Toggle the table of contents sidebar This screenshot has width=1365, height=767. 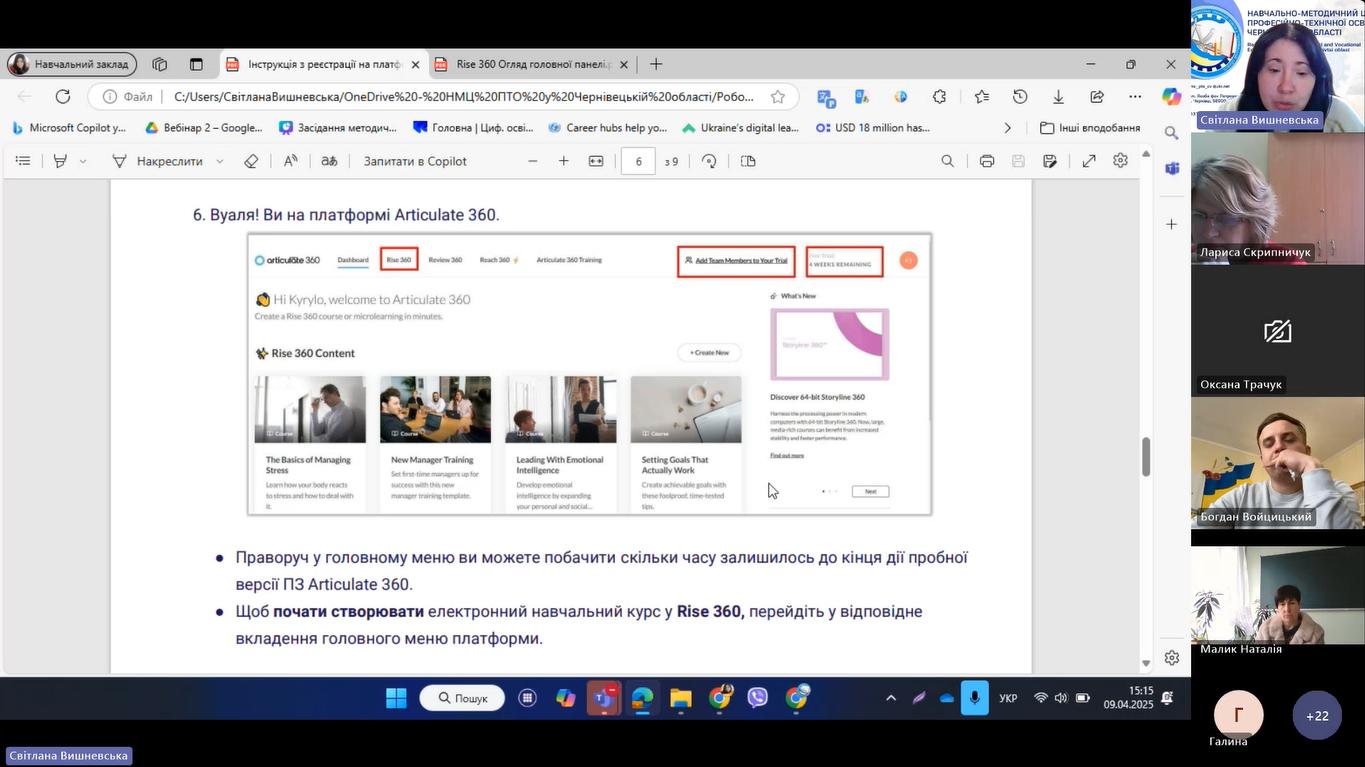(23, 161)
